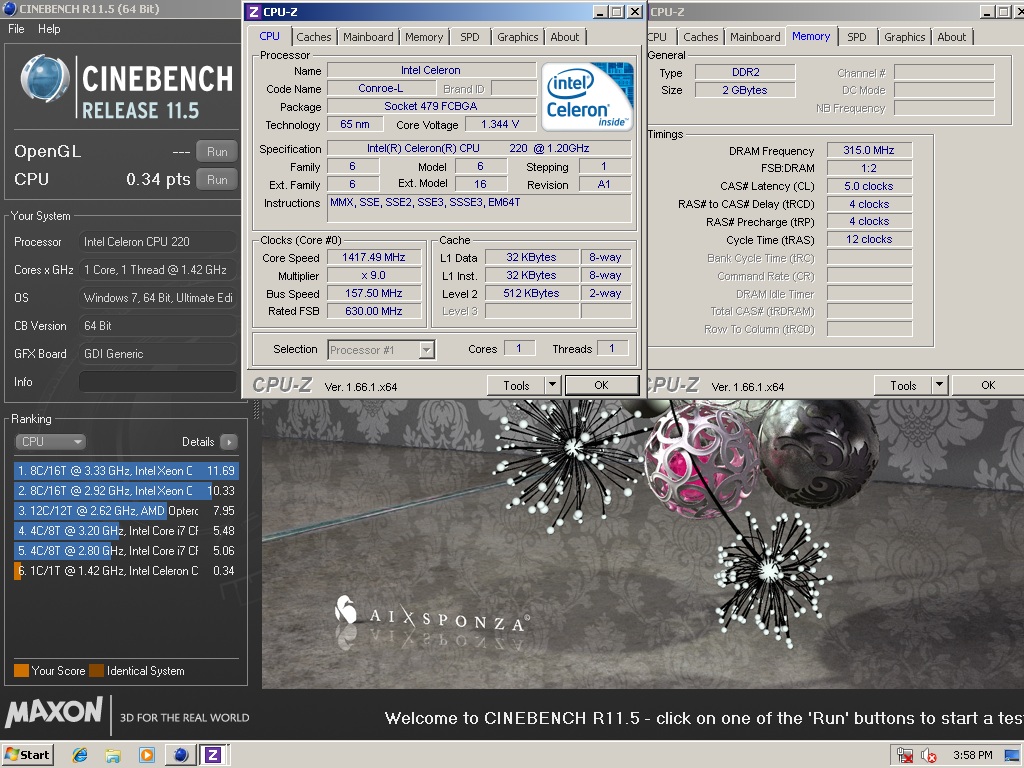Click the Intel Celeron inside logo
The height and width of the screenshot is (768, 1024).
[587, 96]
